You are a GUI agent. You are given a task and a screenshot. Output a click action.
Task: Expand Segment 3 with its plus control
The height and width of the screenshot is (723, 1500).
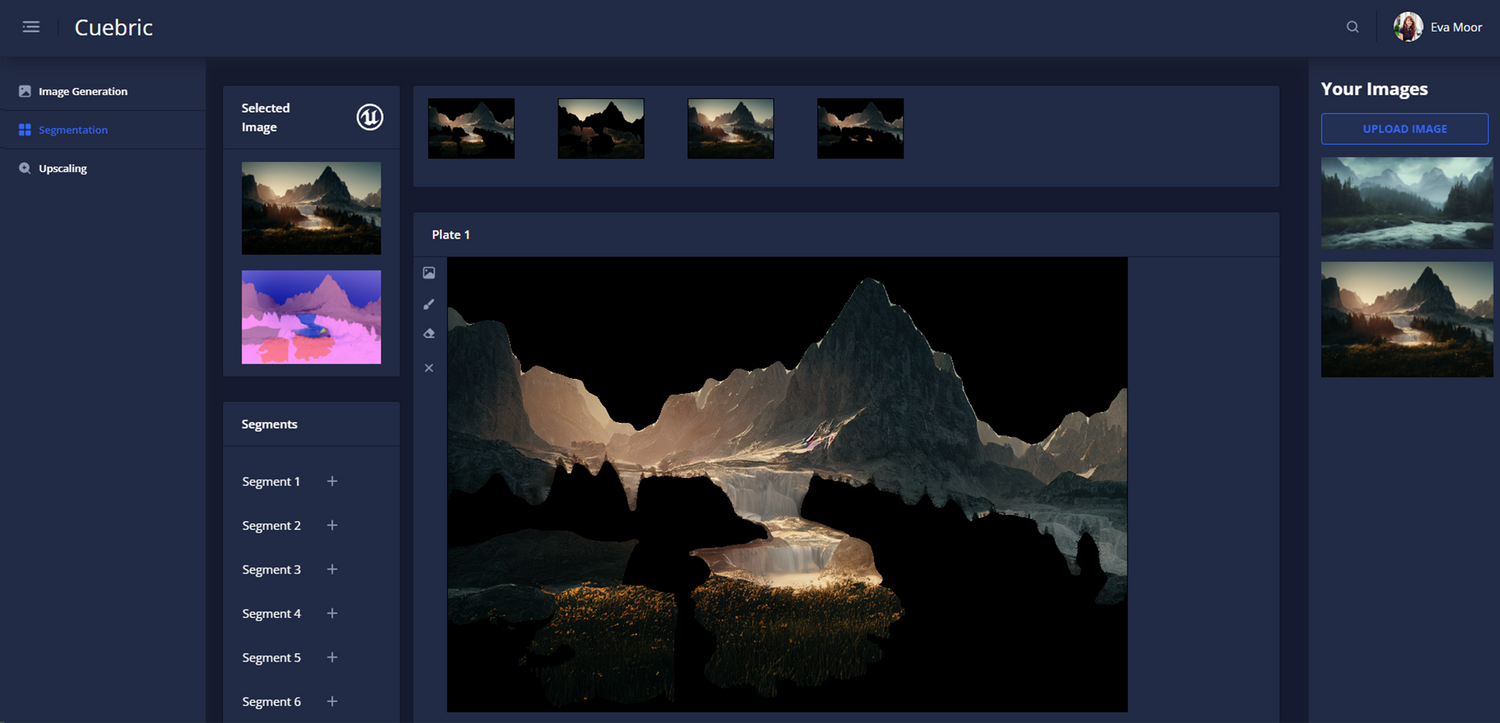click(332, 569)
